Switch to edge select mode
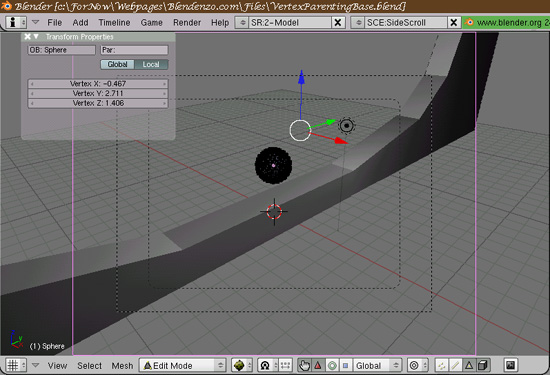The width and height of the screenshot is (550, 375). [x=455, y=366]
